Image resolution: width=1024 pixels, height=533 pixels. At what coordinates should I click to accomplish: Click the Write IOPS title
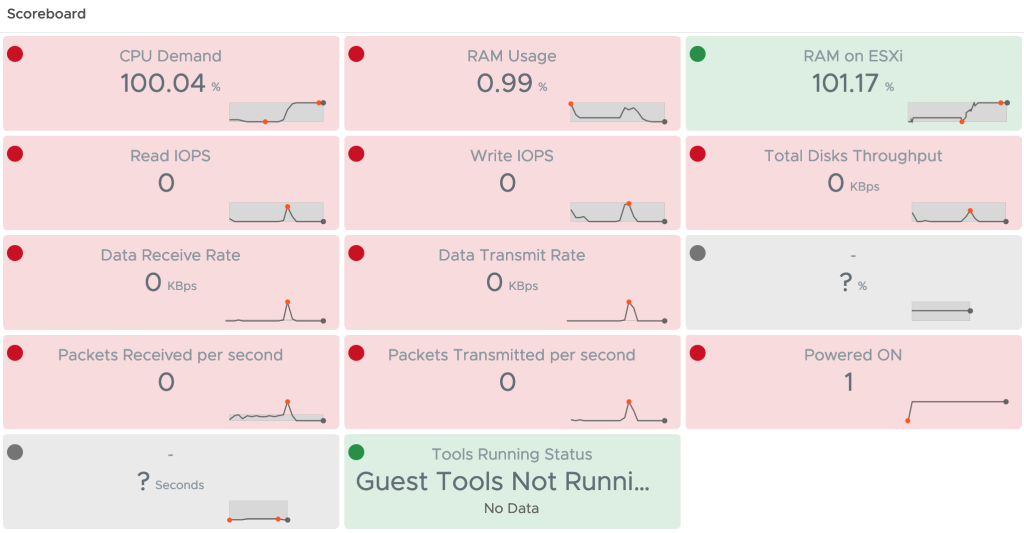(x=512, y=155)
